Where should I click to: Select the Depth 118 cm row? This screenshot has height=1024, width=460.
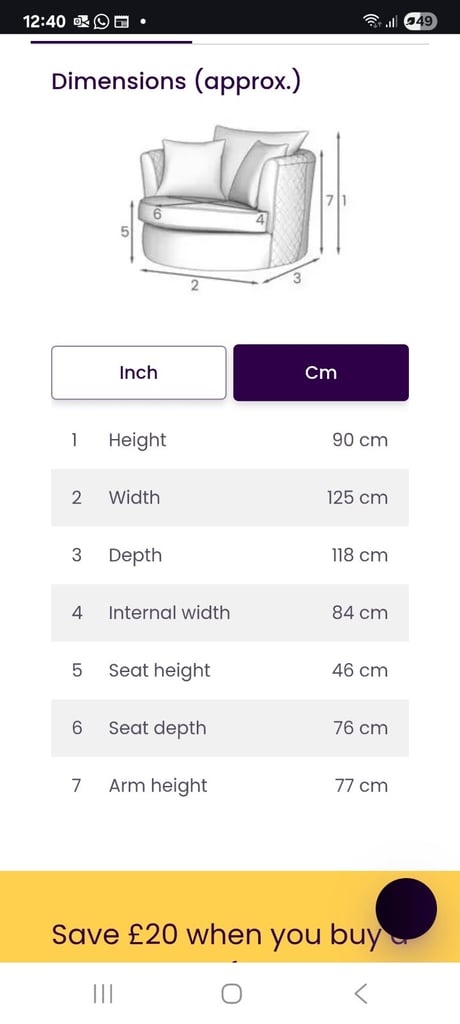pyautogui.click(x=230, y=555)
